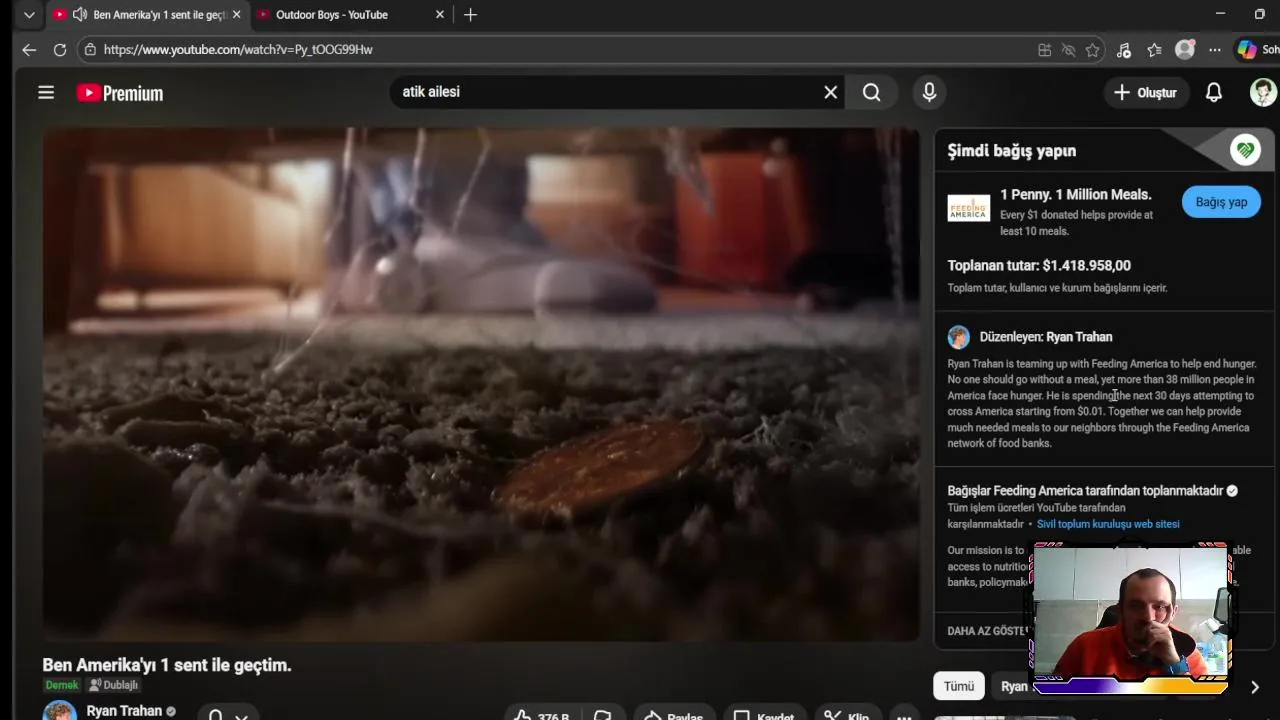This screenshot has width=1280, height=720.
Task: Click the Şimdi bağış yapın heading
Action: tap(1012, 151)
